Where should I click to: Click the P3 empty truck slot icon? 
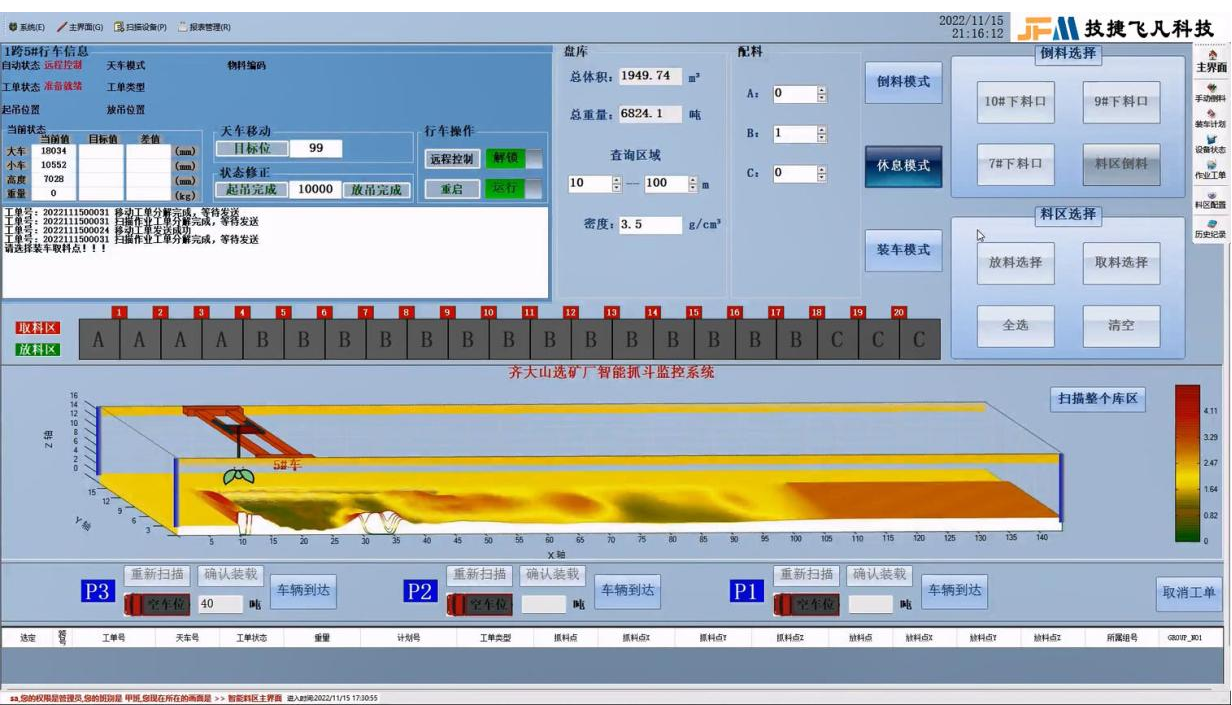click(158, 604)
